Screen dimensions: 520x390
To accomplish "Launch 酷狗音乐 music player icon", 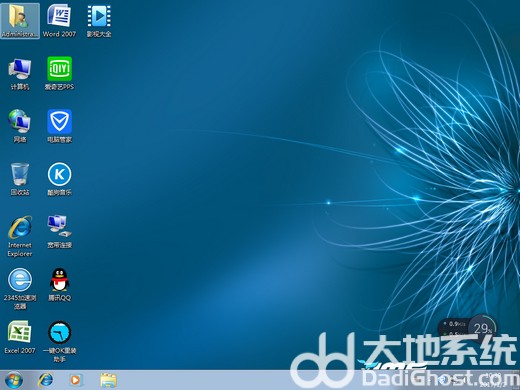I will tap(59, 179).
